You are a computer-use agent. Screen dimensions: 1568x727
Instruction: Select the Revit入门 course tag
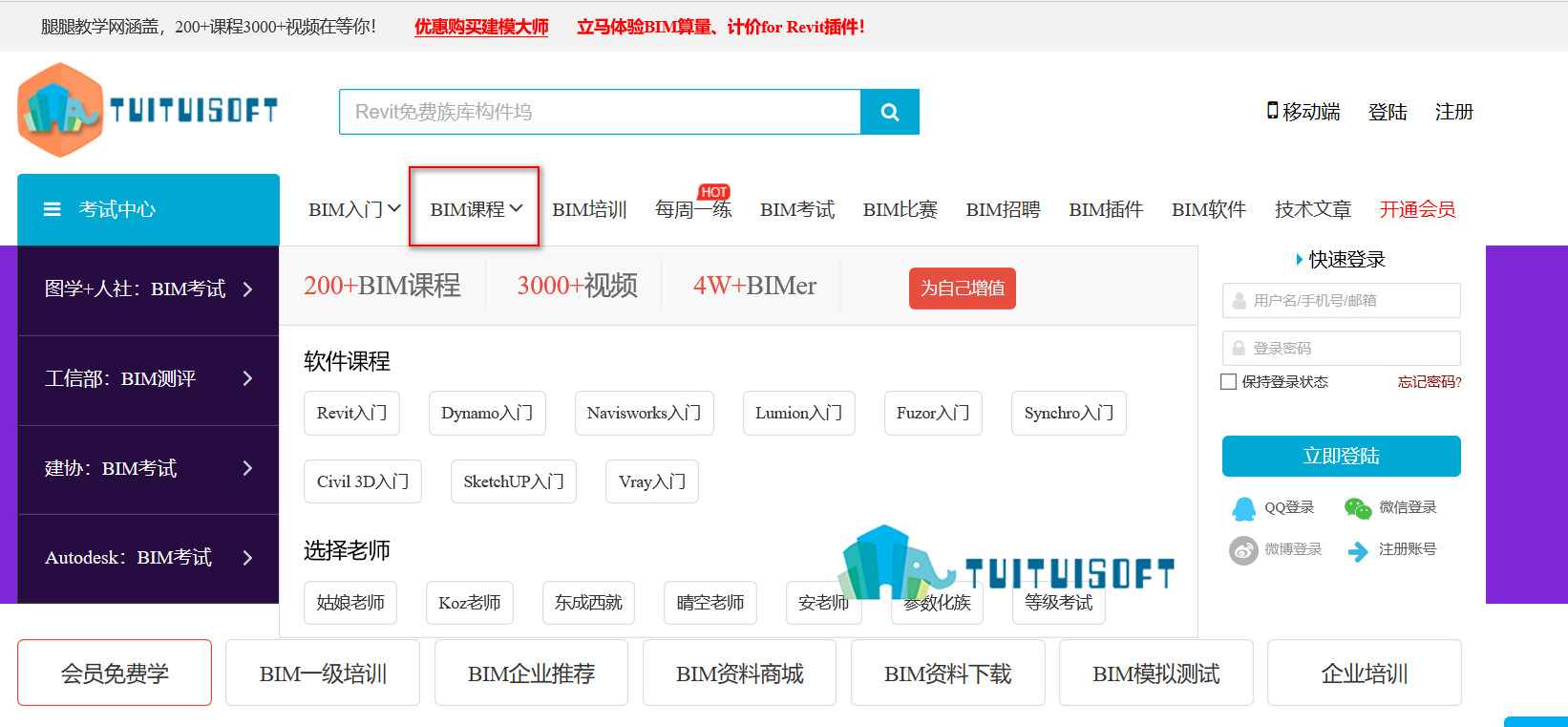[351, 413]
